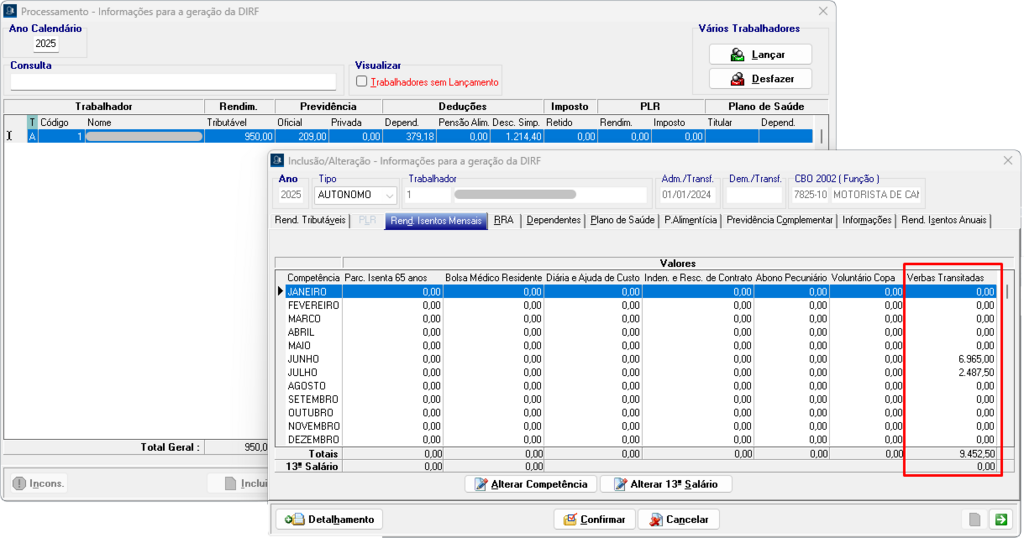1024x538 pixels.
Task: Open the Rend. Isentos Anuais tab
Action: pos(945,220)
